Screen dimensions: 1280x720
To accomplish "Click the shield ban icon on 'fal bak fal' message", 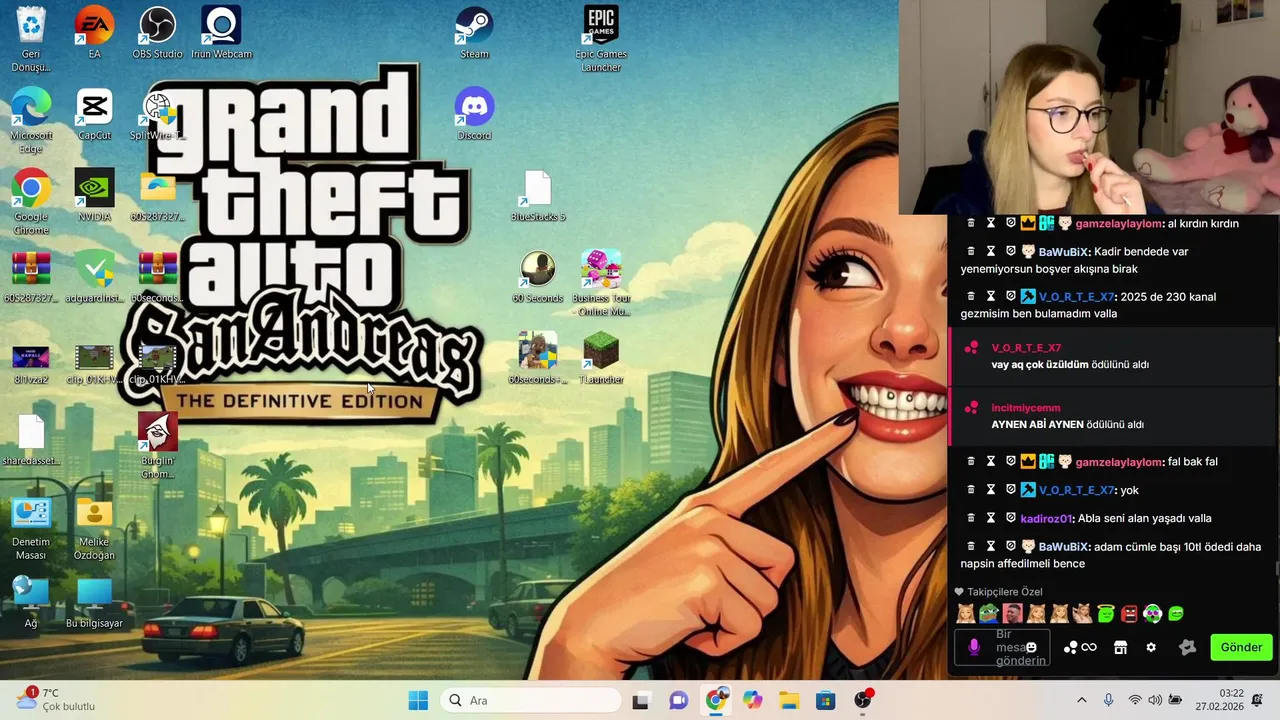I will [x=1010, y=461].
